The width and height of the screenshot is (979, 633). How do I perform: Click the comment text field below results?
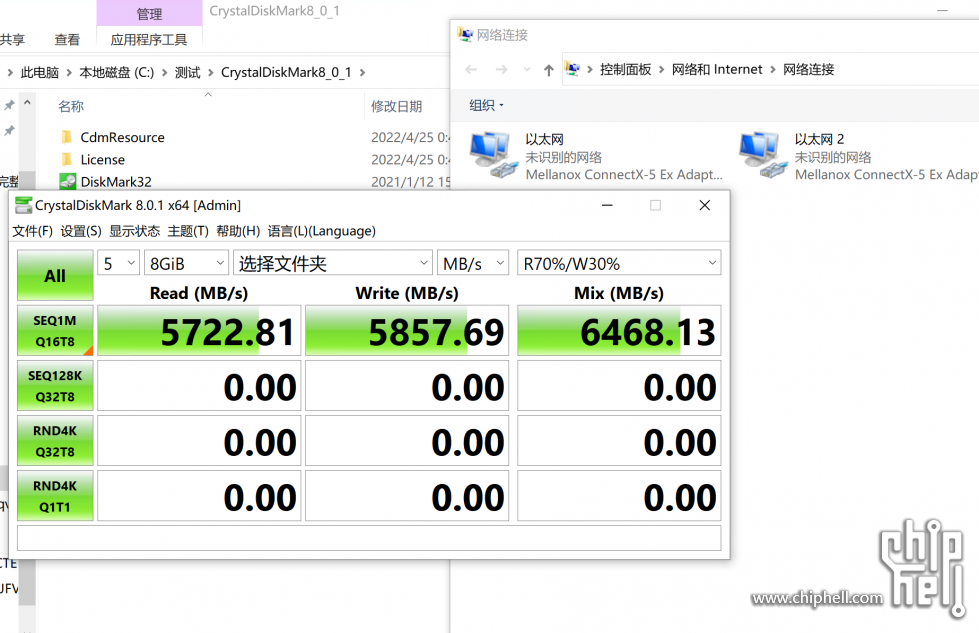[369, 538]
